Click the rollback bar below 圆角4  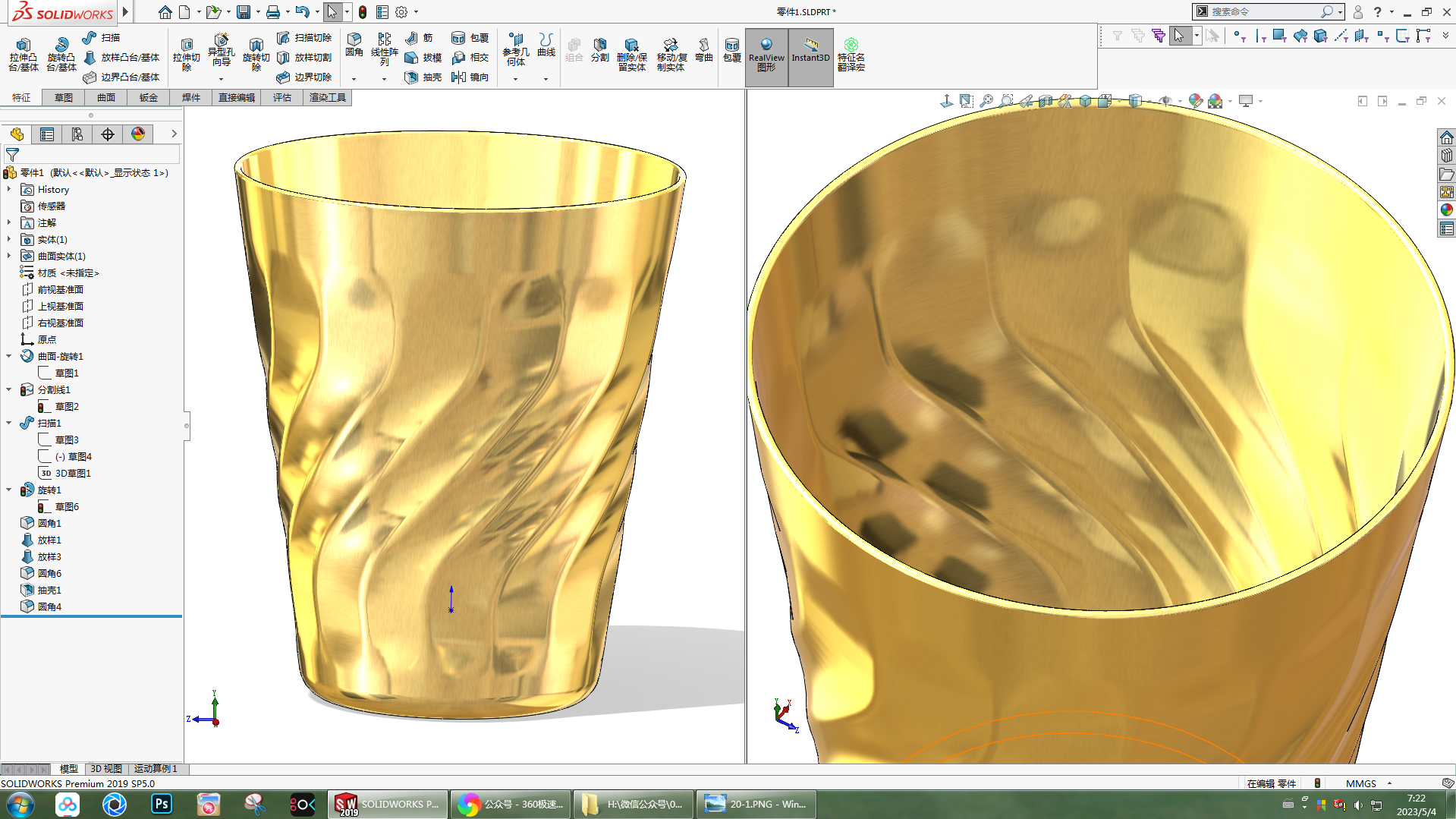click(91, 616)
